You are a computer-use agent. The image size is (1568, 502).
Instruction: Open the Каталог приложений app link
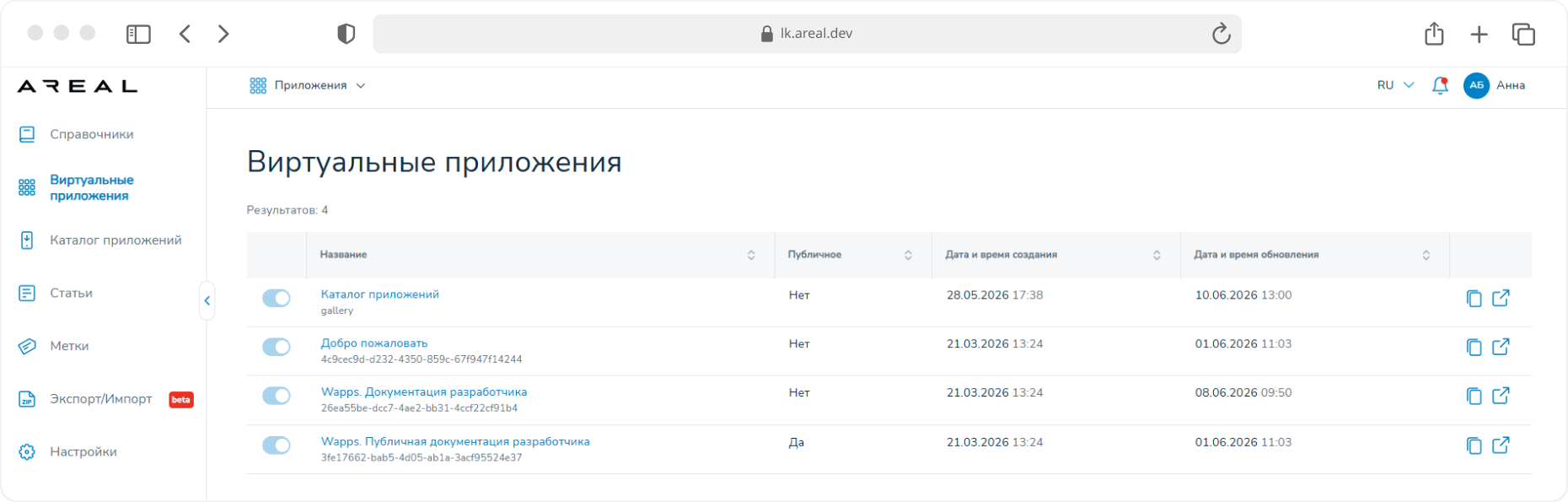point(380,294)
